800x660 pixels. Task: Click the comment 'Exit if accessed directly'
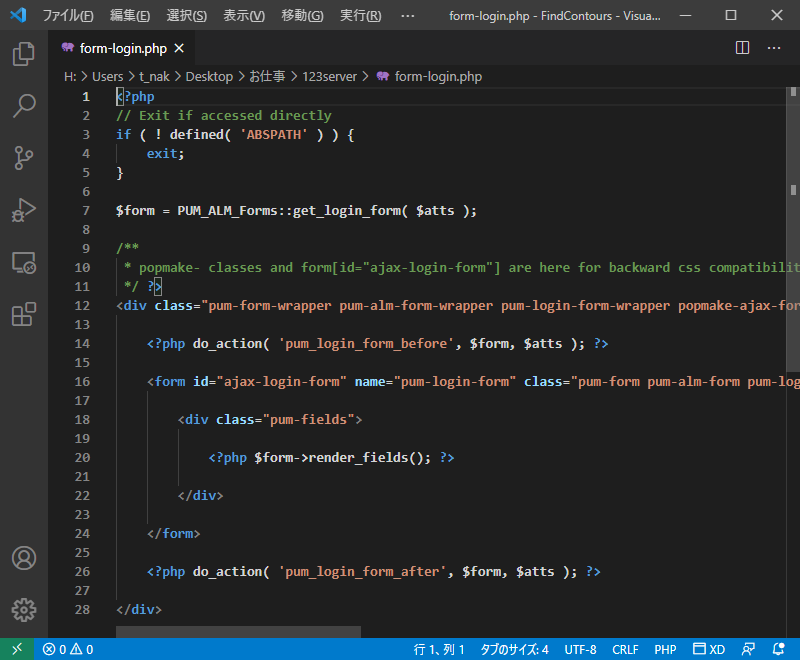tap(235, 116)
